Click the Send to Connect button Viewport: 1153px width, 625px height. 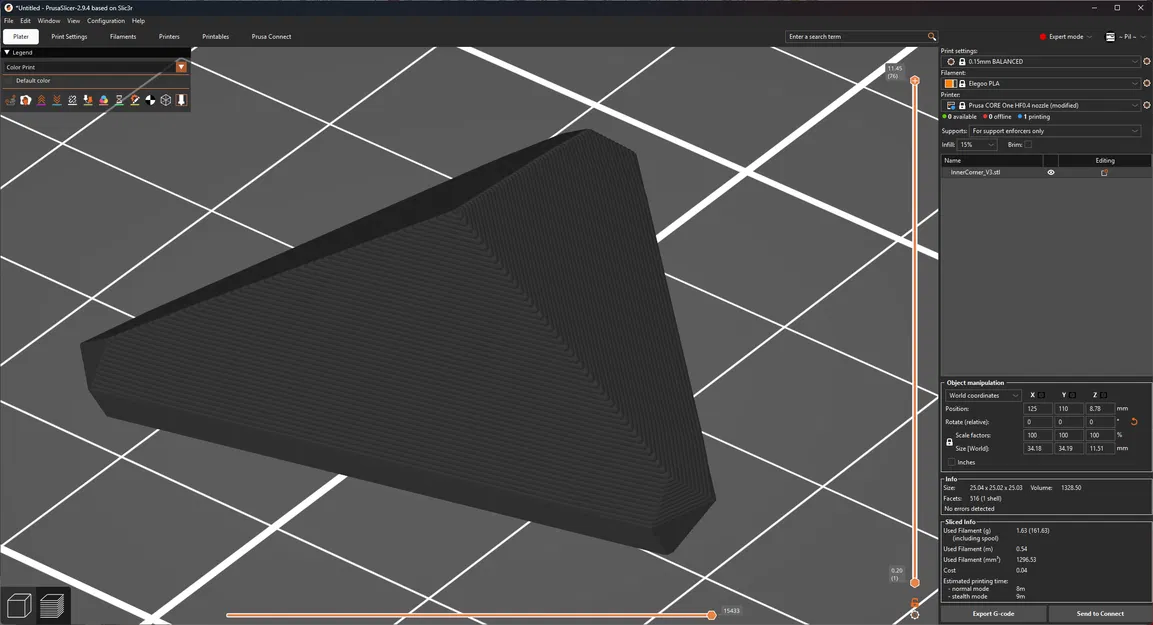1100,614
